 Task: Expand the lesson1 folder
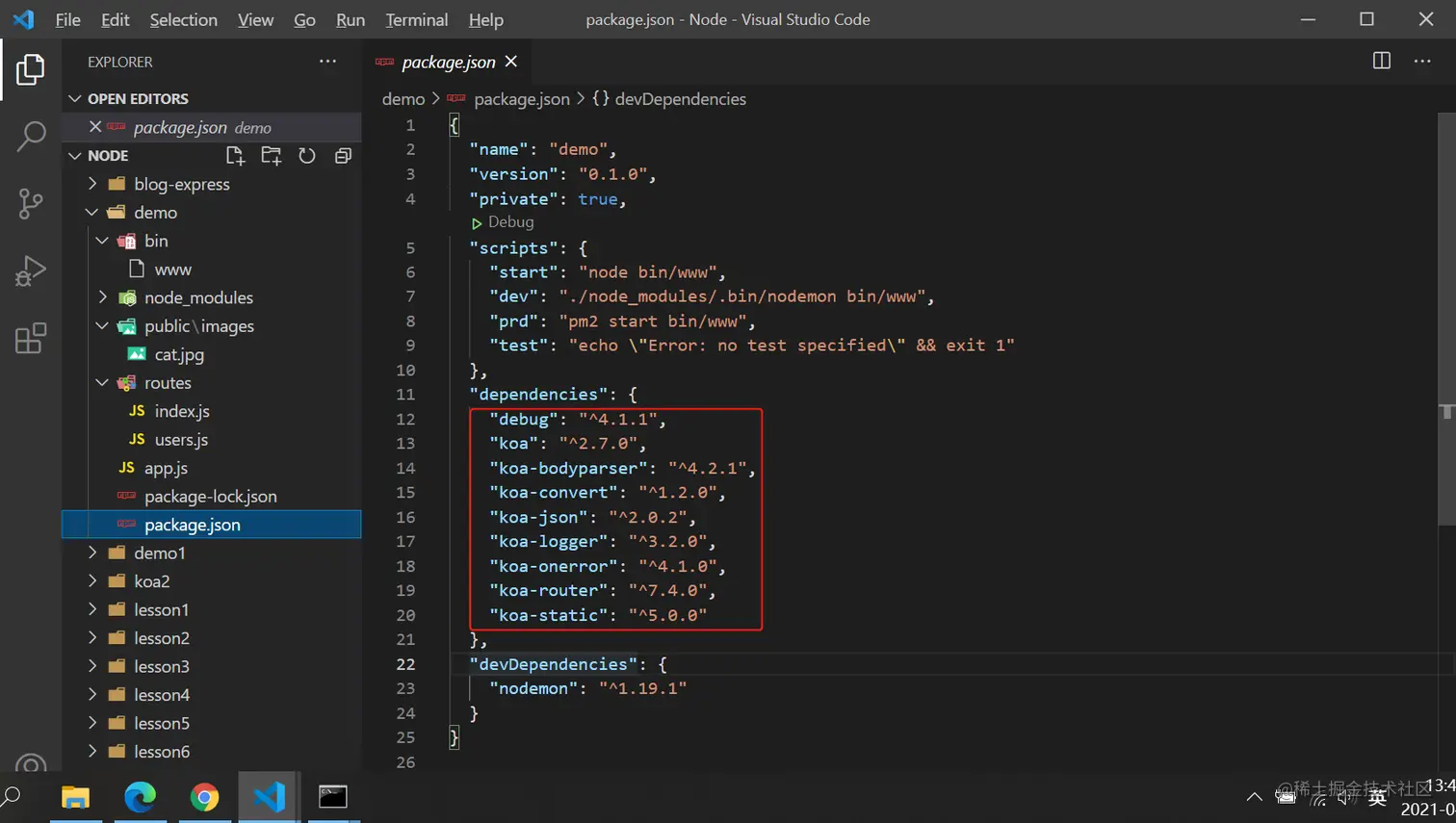tap(92, 610)
